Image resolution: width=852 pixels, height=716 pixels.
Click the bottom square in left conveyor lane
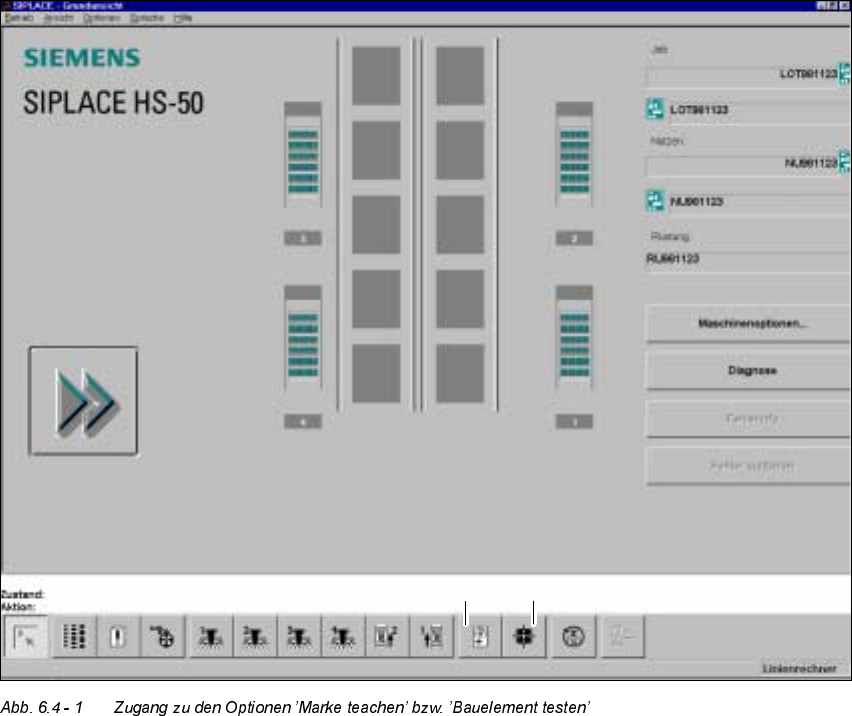[376, 373]
